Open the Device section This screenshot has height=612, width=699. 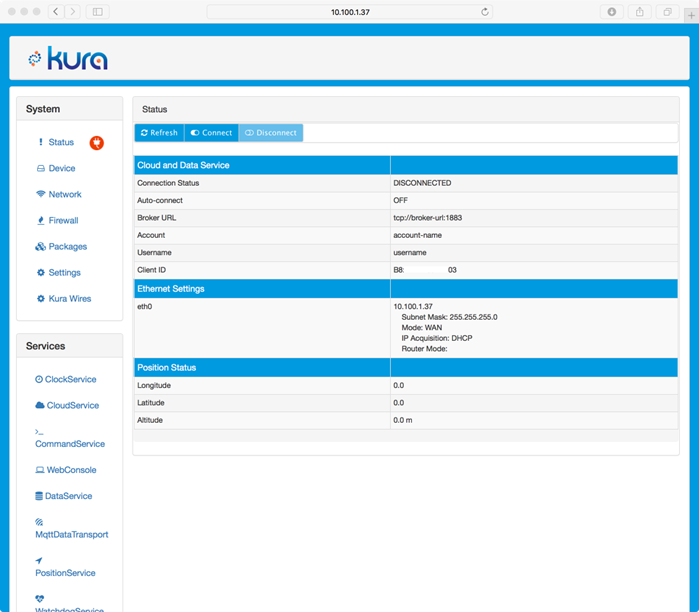point(62,168)
